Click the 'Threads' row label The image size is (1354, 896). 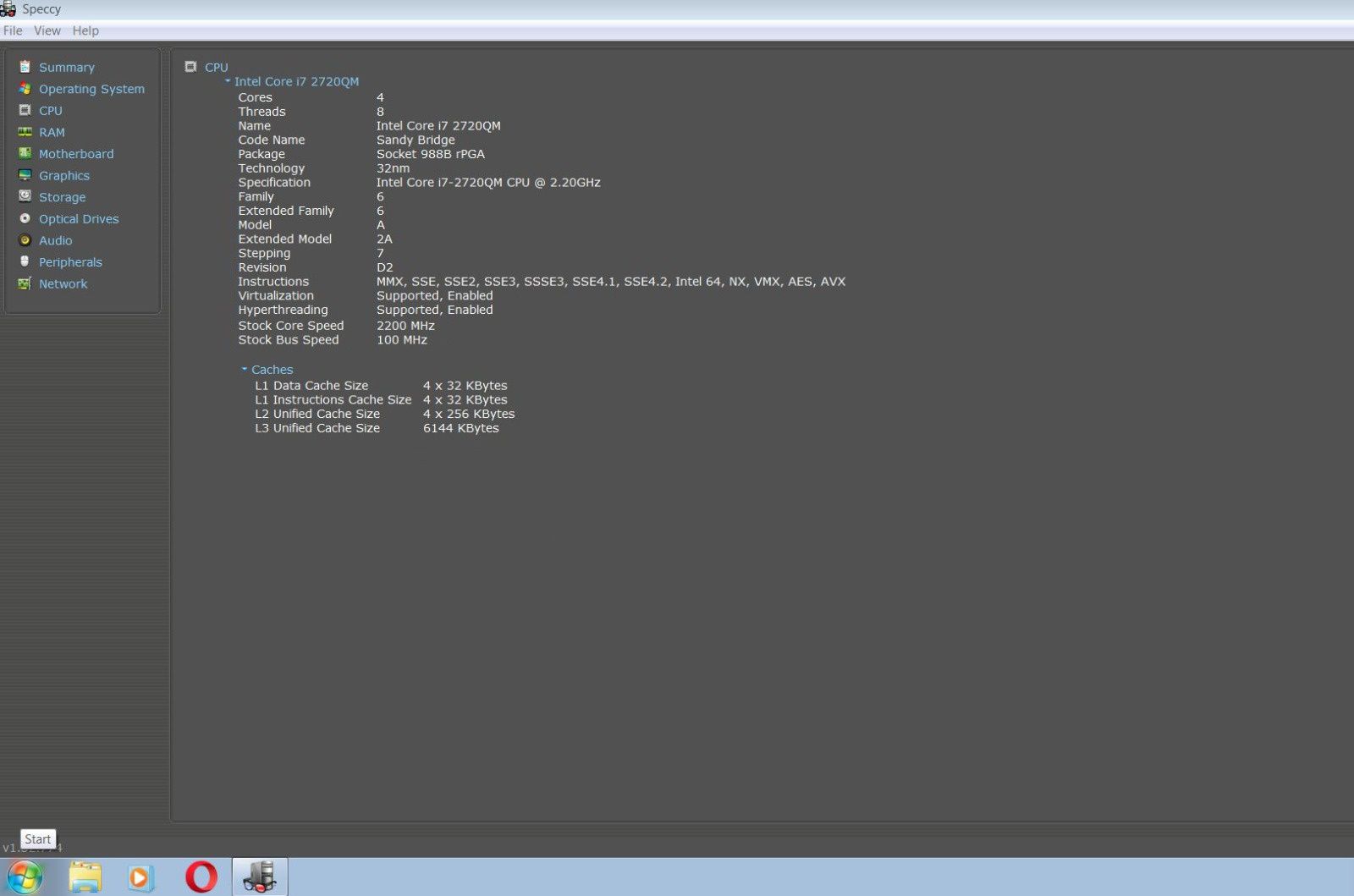click(x=261, y=112)
